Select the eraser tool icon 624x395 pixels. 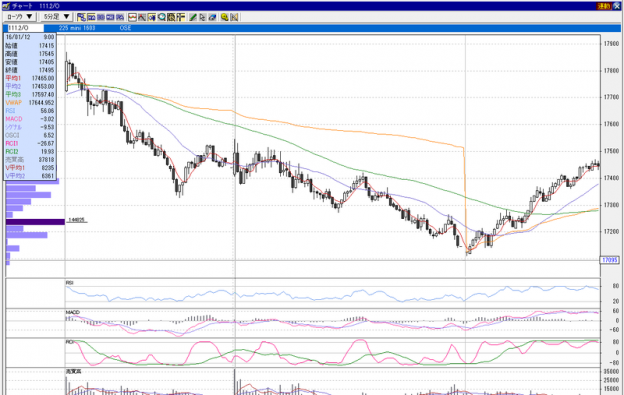213,17
